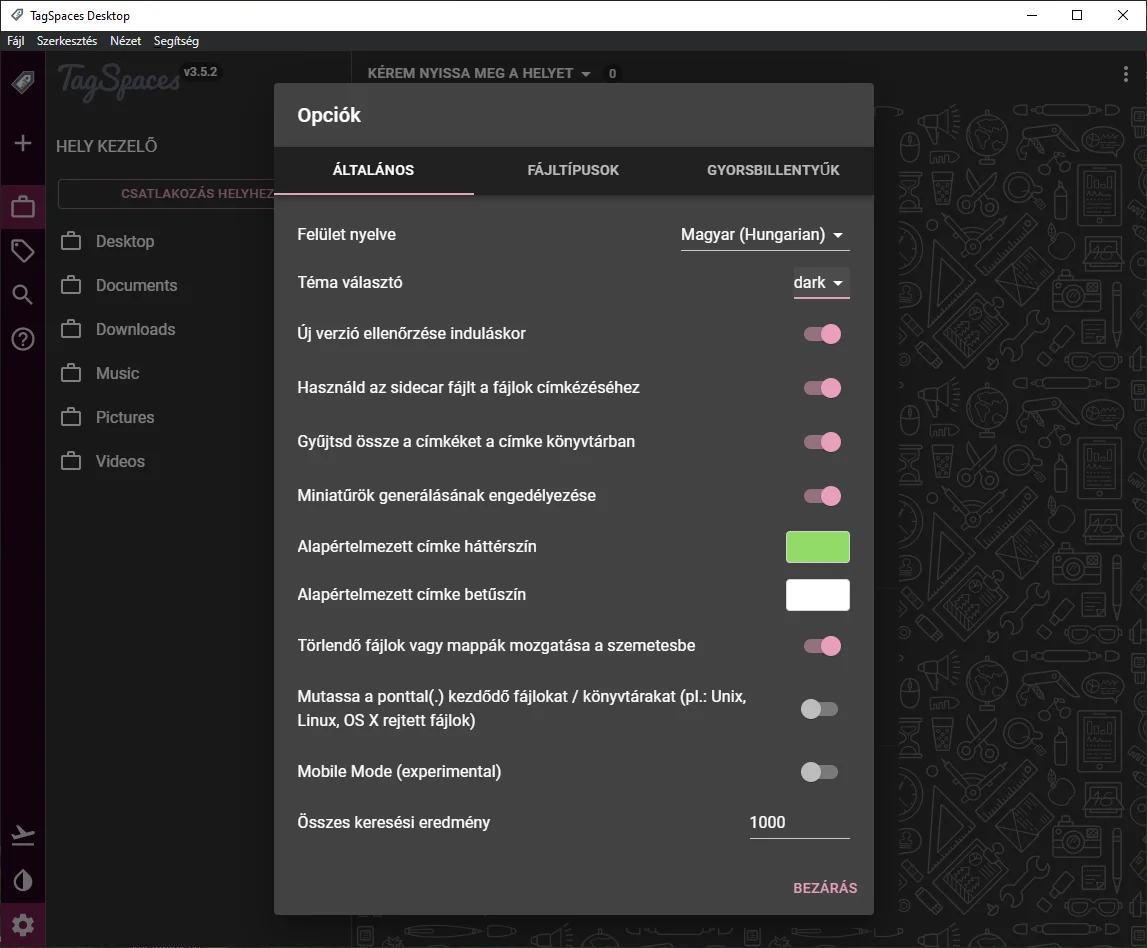The width and height of the screenshot is (1147, 948).
Task: Open the Segítség menu
Action: click(x=176, y=41)
